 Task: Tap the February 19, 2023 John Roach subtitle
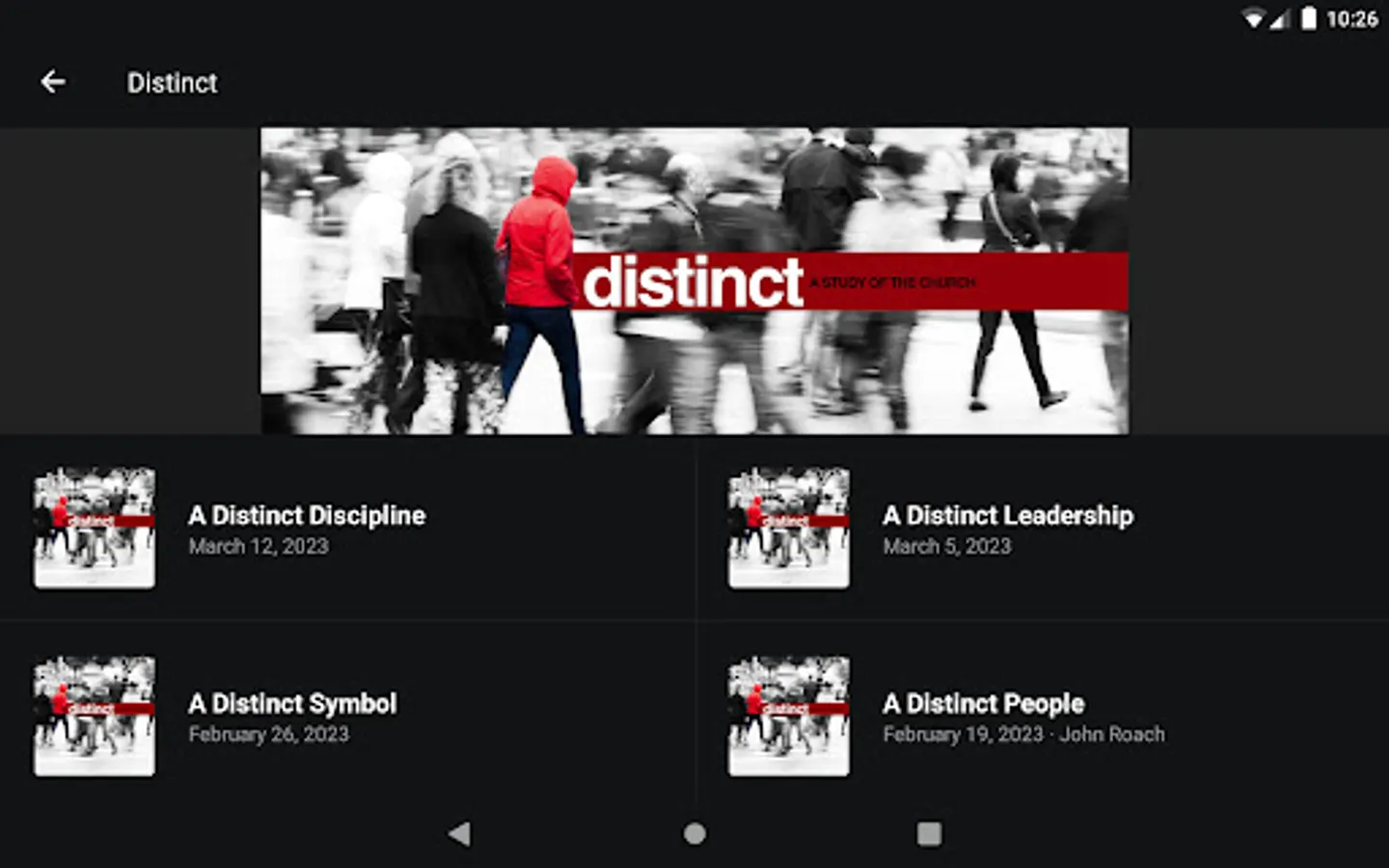1023,734
